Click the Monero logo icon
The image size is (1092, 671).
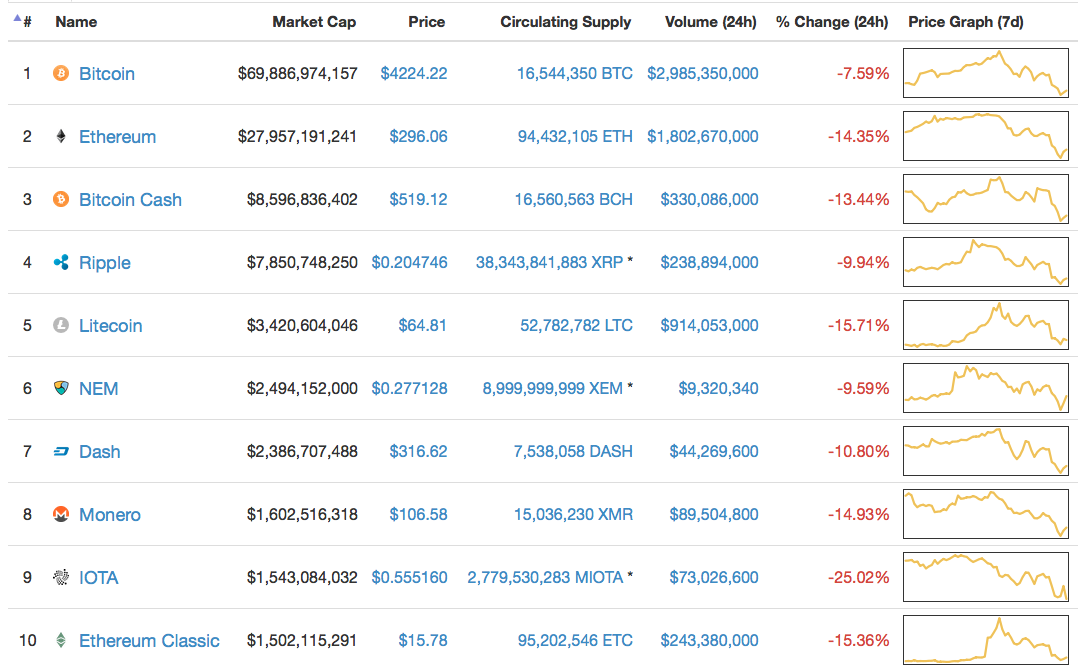click(x=61, y=515)
